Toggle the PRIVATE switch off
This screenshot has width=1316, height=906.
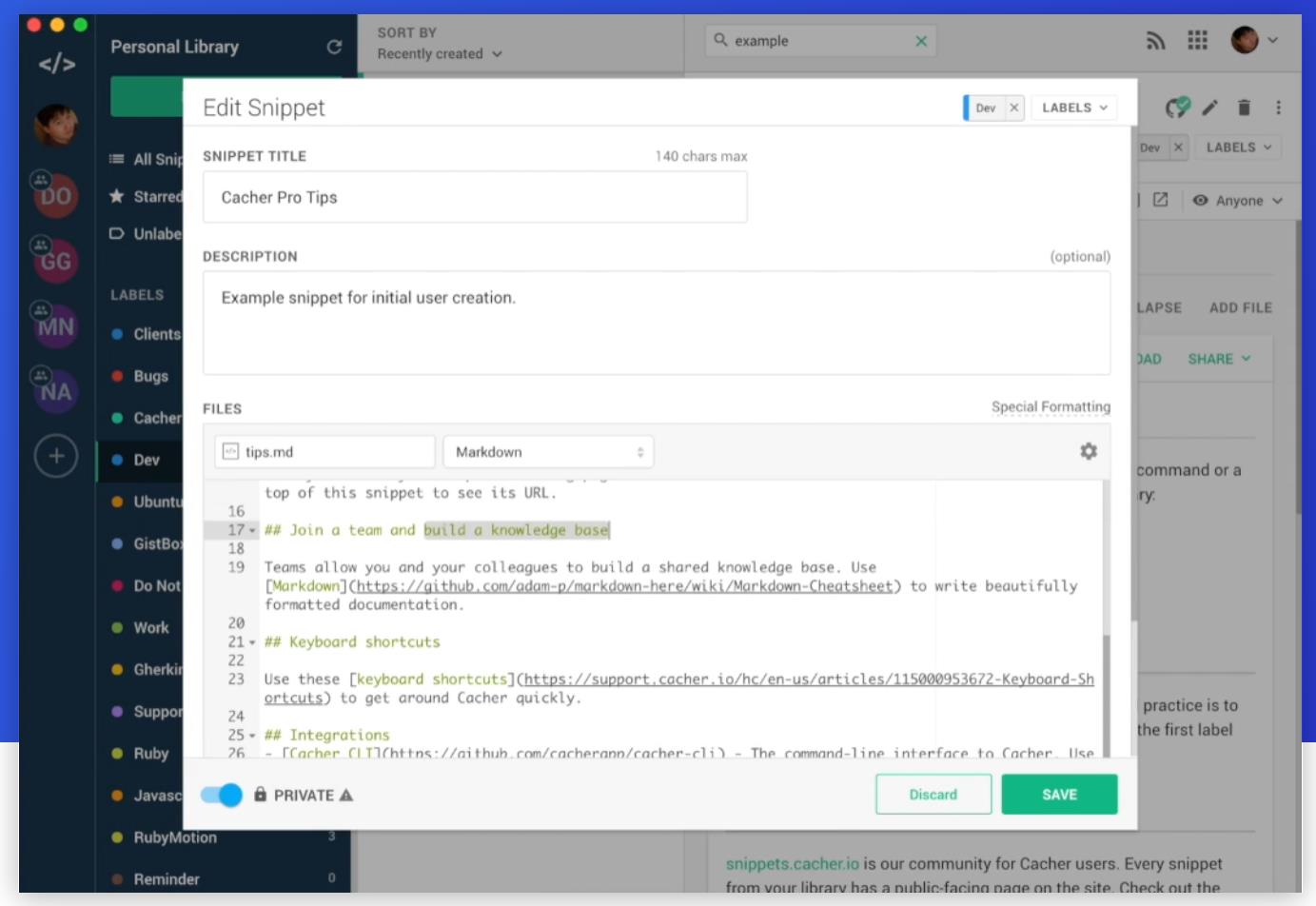point(222,795)
